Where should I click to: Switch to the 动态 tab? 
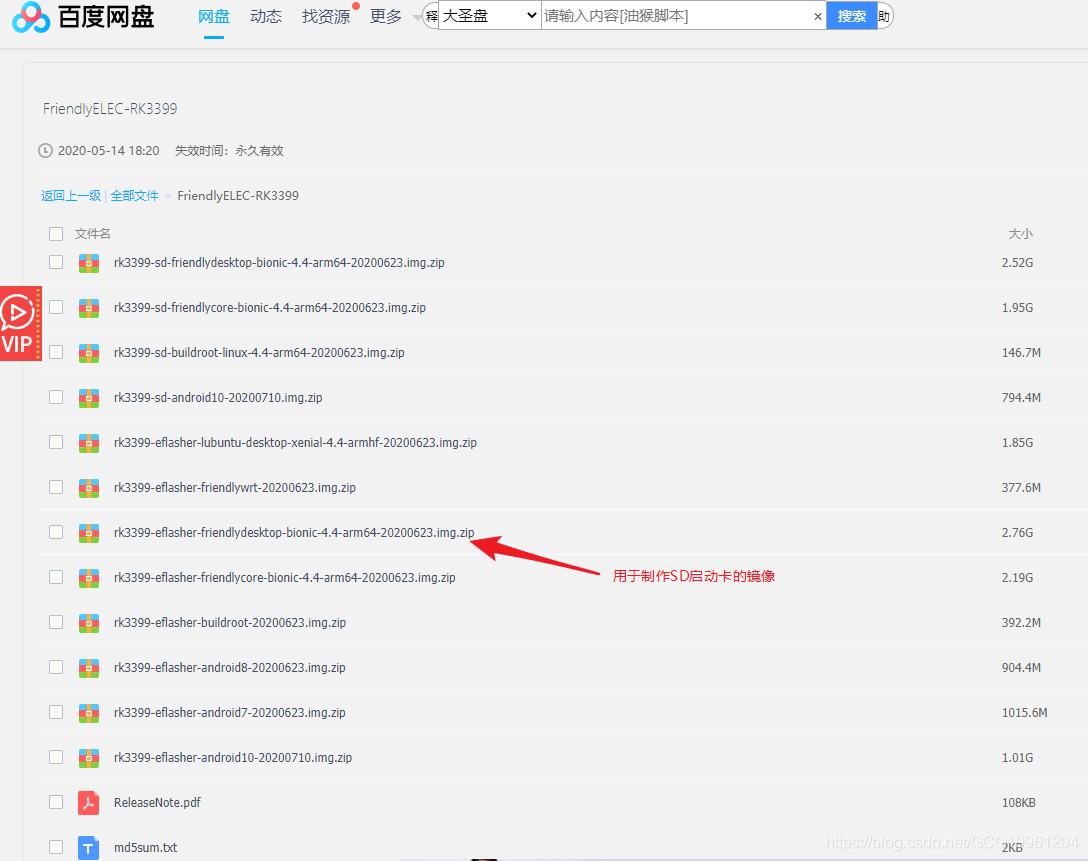[x=265, y=16]
